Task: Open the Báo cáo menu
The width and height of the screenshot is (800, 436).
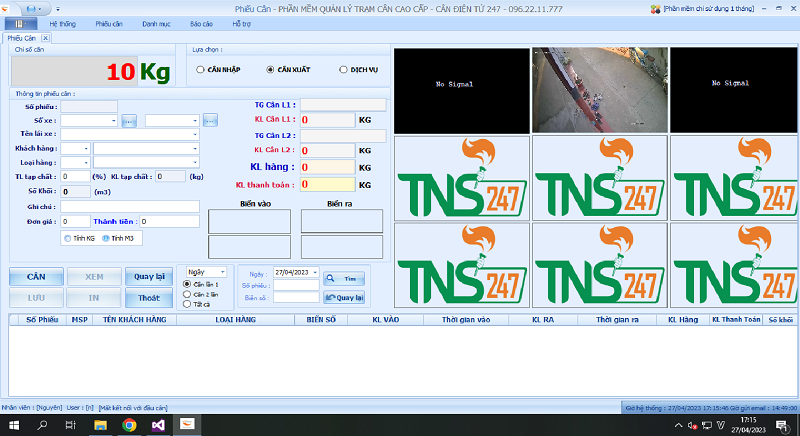Action: (x=201, y=22)
